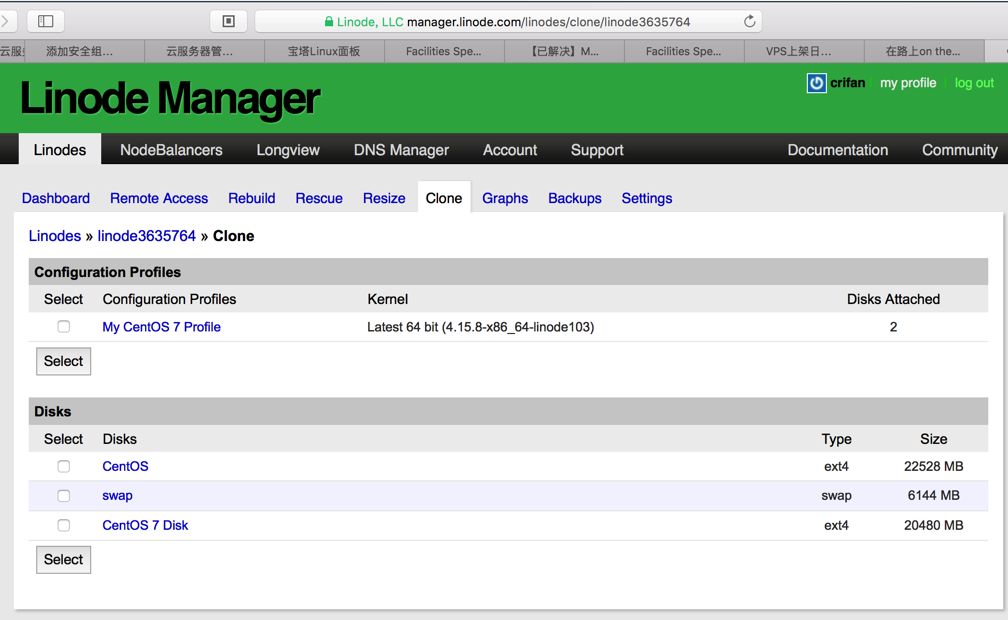Select the active Clone subtab
The width and height of the screenshot is (1008, 620).
pos(444,197)
